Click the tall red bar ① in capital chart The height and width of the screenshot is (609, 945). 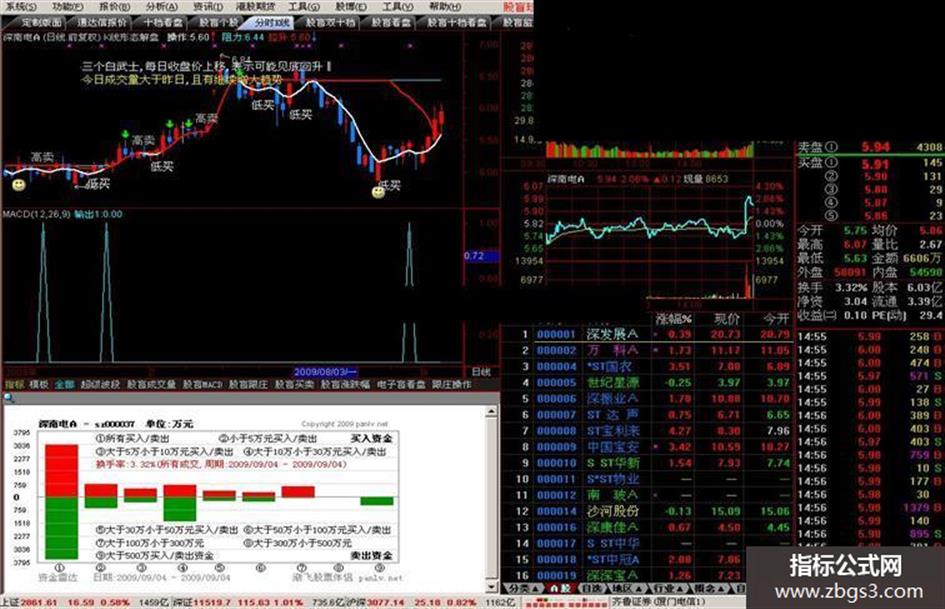(x=61, y=470)
